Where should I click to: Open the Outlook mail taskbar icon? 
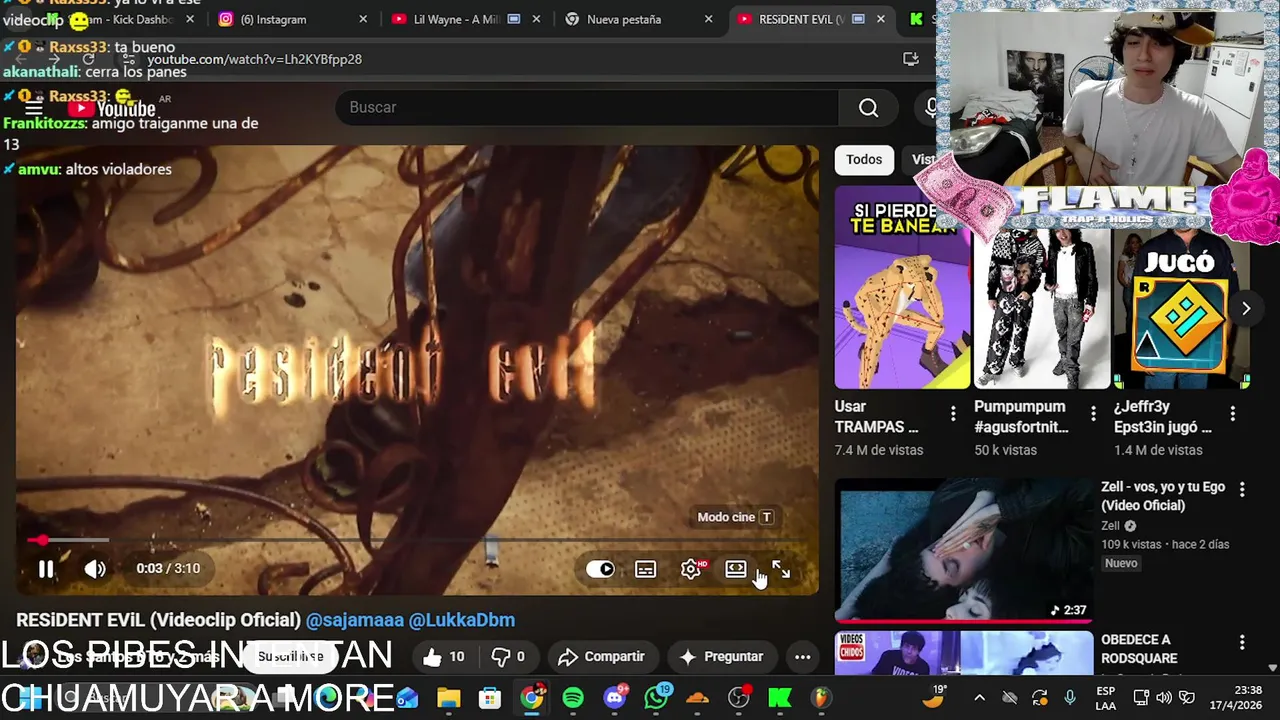coord(407,698)
